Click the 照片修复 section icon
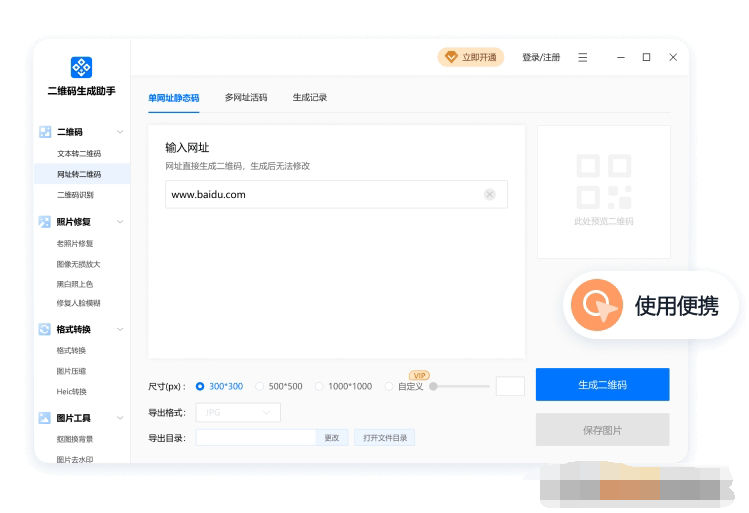The image size is (749, 513). click(x=44, y=222)
